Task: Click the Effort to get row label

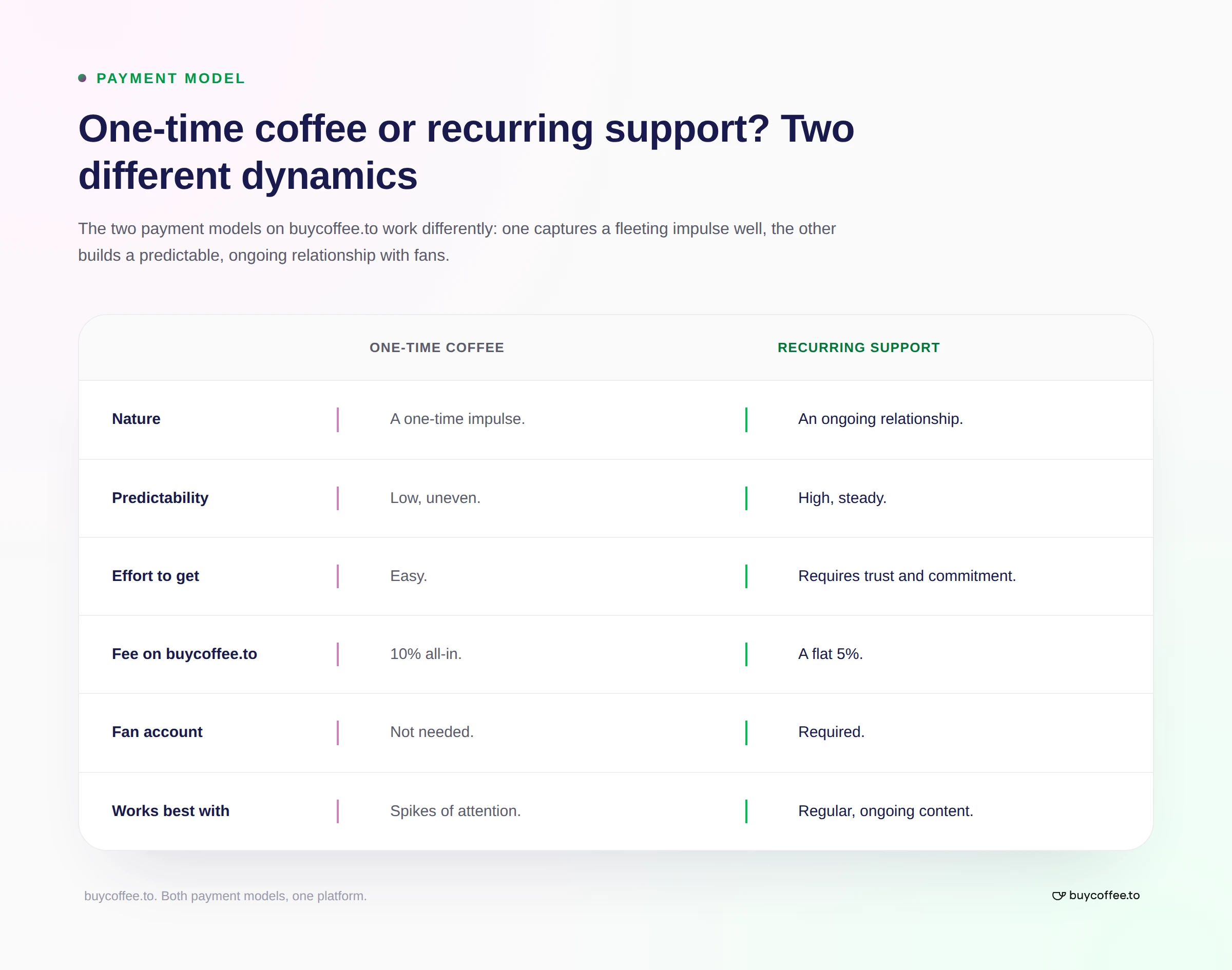Action: (156, 576)
